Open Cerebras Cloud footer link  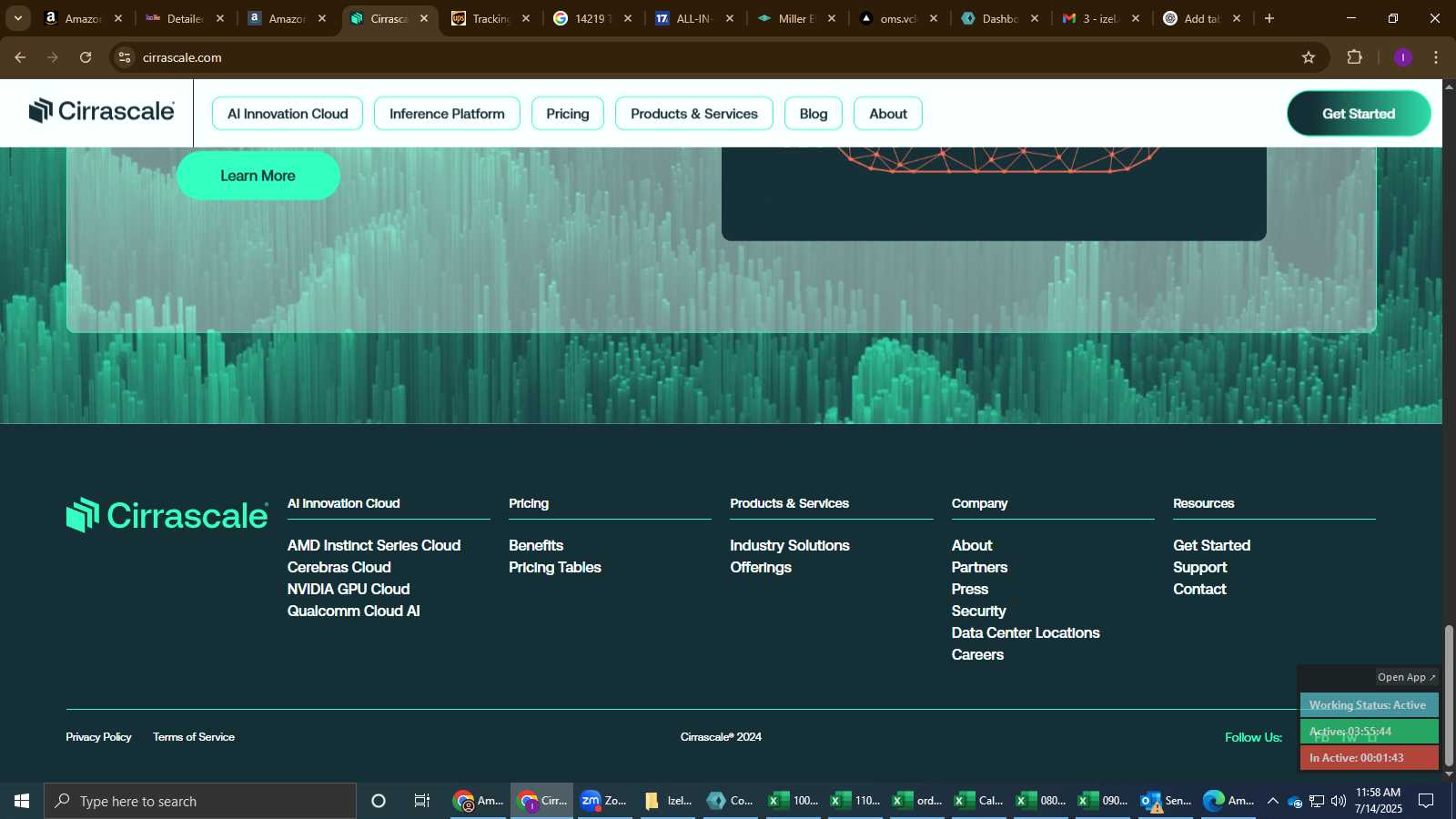339,567
